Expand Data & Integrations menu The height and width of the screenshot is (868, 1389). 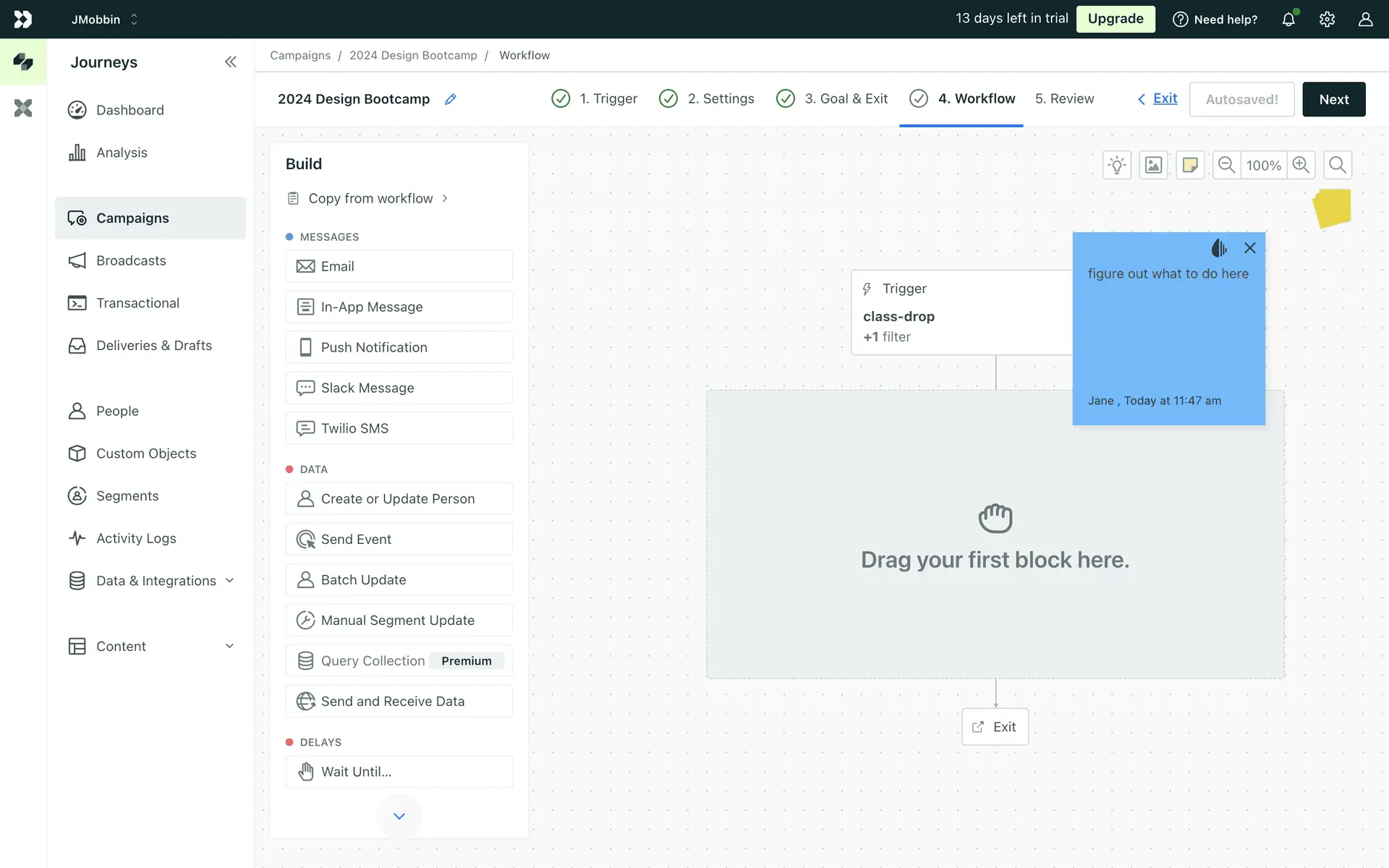coord(229,580)
